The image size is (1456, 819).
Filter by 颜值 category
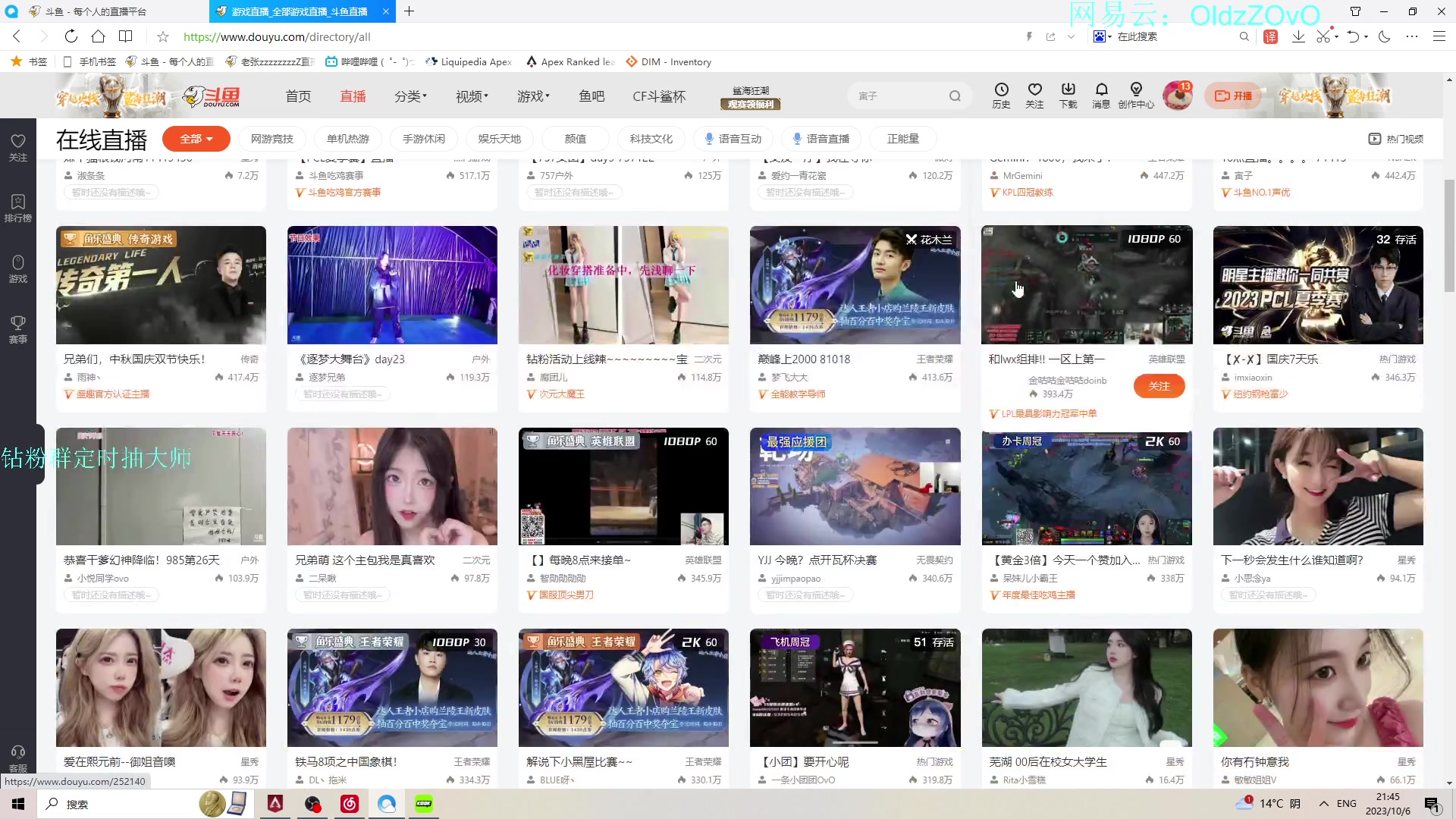575,139
